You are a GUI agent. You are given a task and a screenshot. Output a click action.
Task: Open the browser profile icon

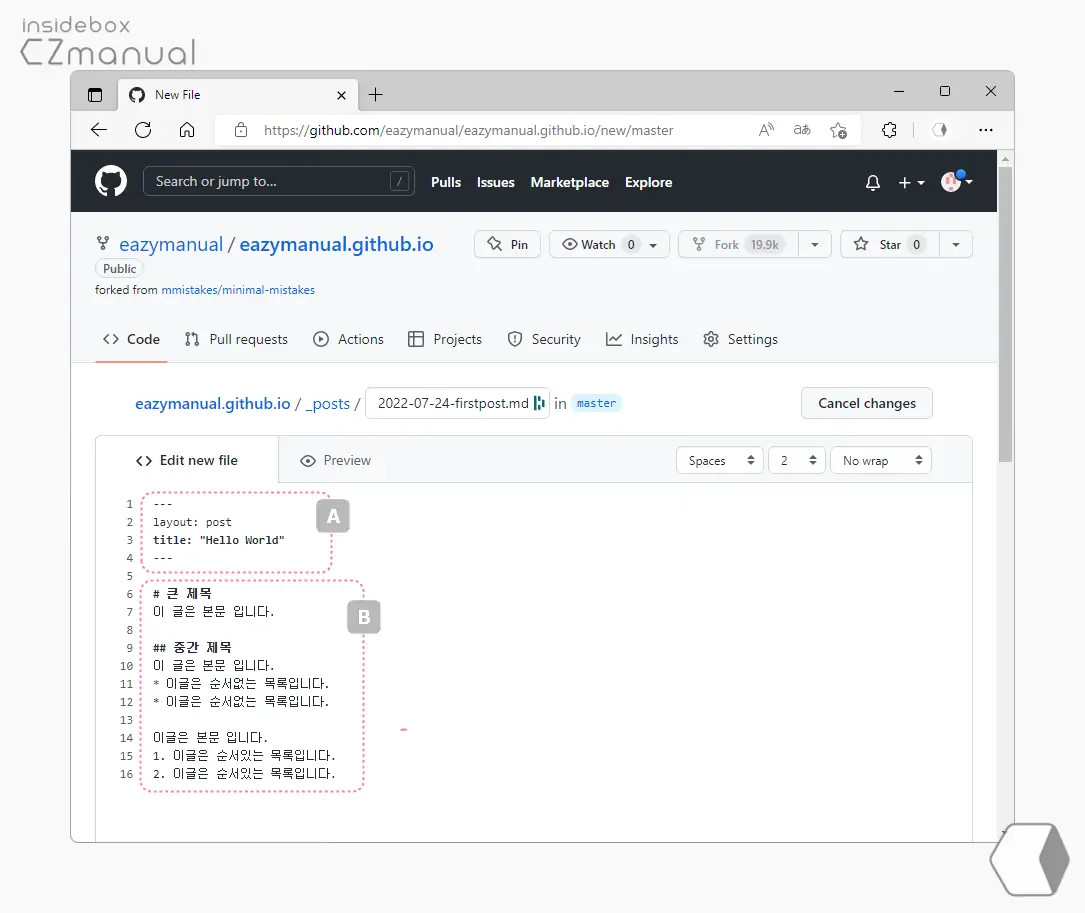pyautogui.click(x=939, y=130)
